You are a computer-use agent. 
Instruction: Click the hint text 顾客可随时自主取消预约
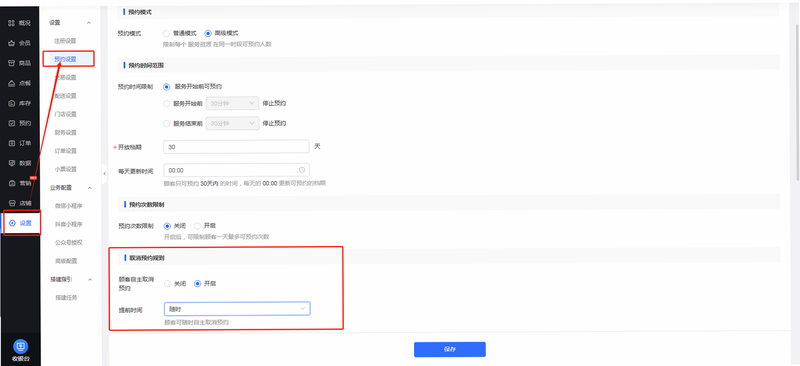pos(196,323)
